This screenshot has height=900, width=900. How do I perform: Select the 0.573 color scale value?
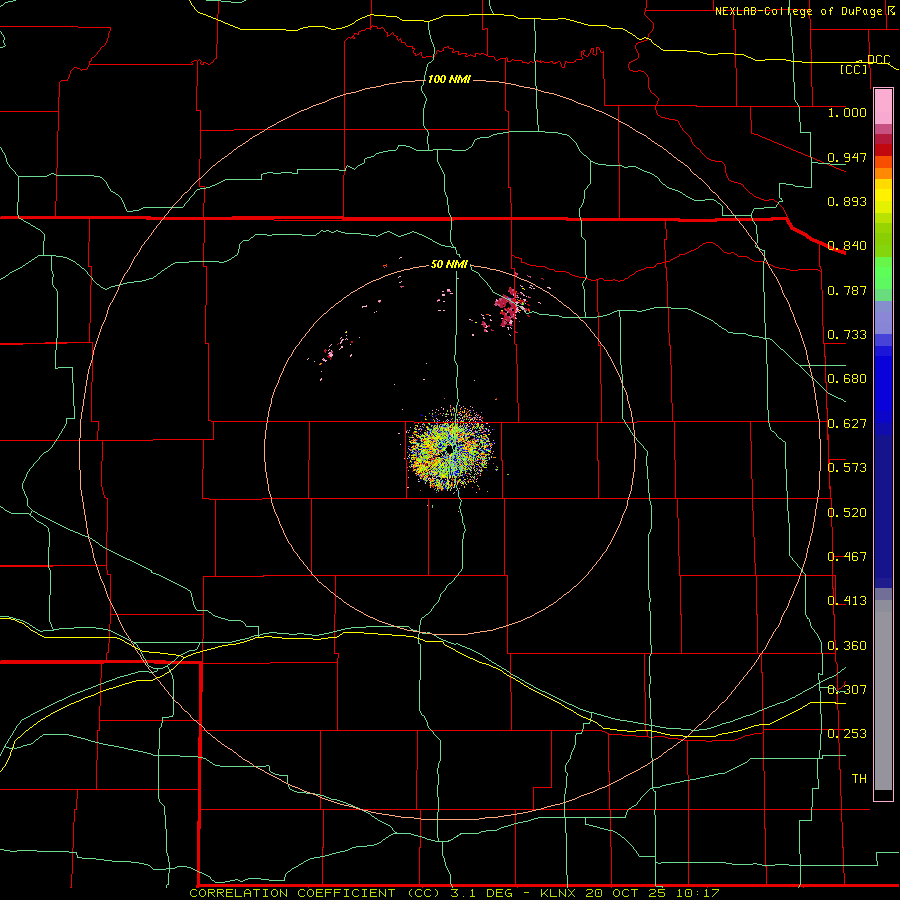point(847,467)
